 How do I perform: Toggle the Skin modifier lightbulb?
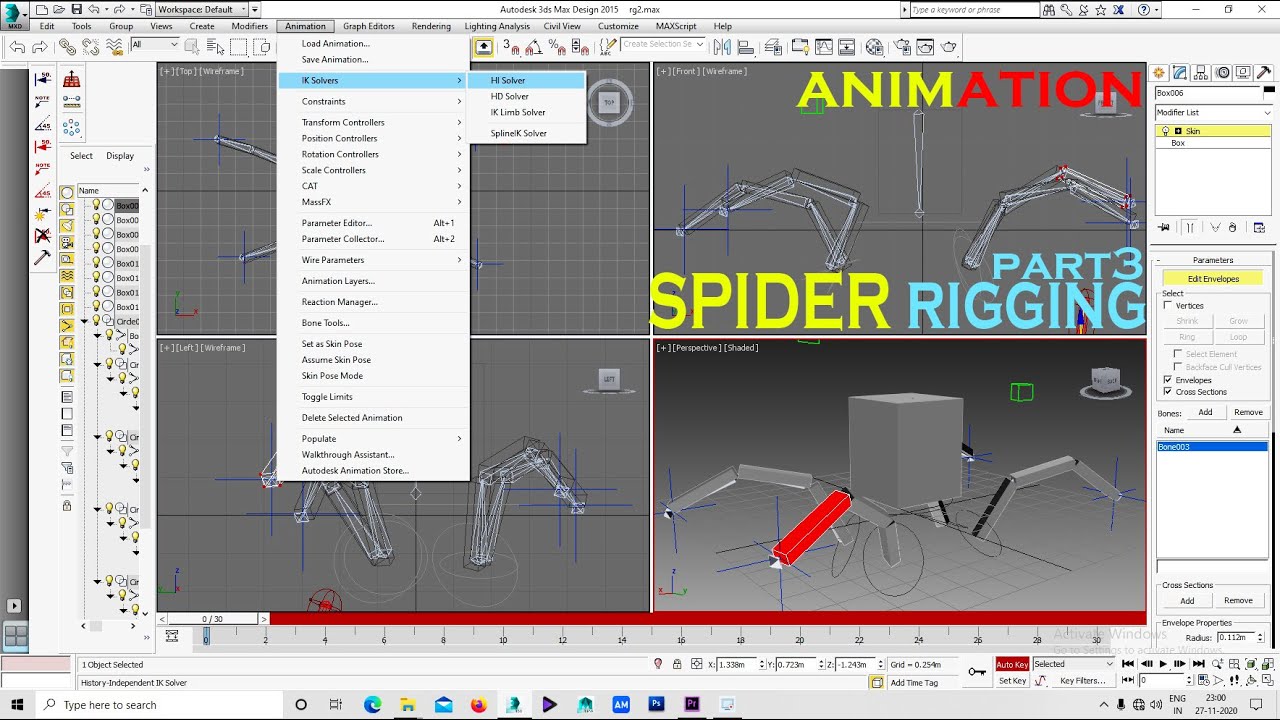coord(1166,131)
